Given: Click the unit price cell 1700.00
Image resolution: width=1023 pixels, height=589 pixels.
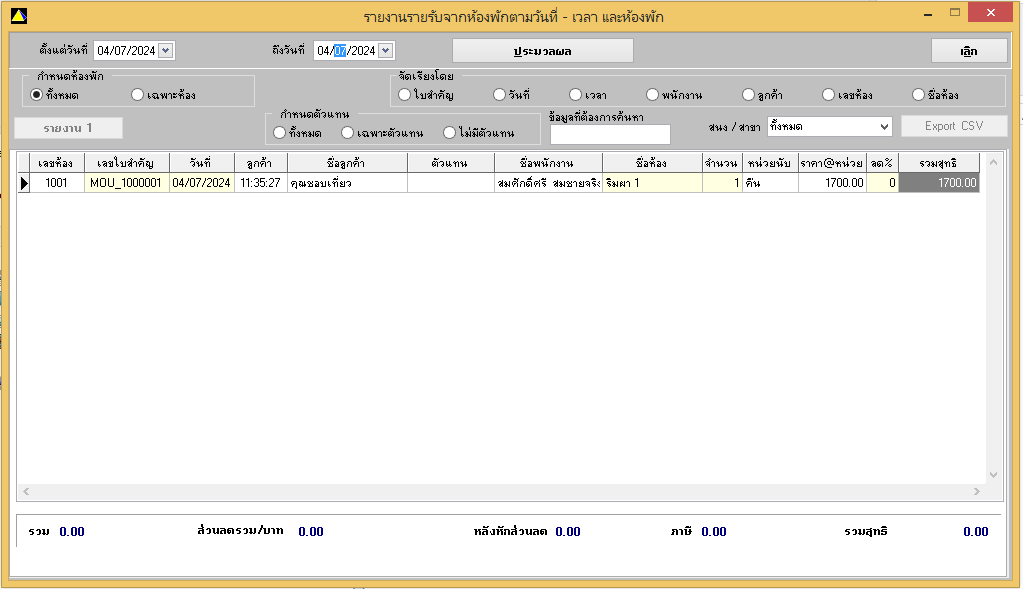Looking at the screenshot, I should pos(832,183).
